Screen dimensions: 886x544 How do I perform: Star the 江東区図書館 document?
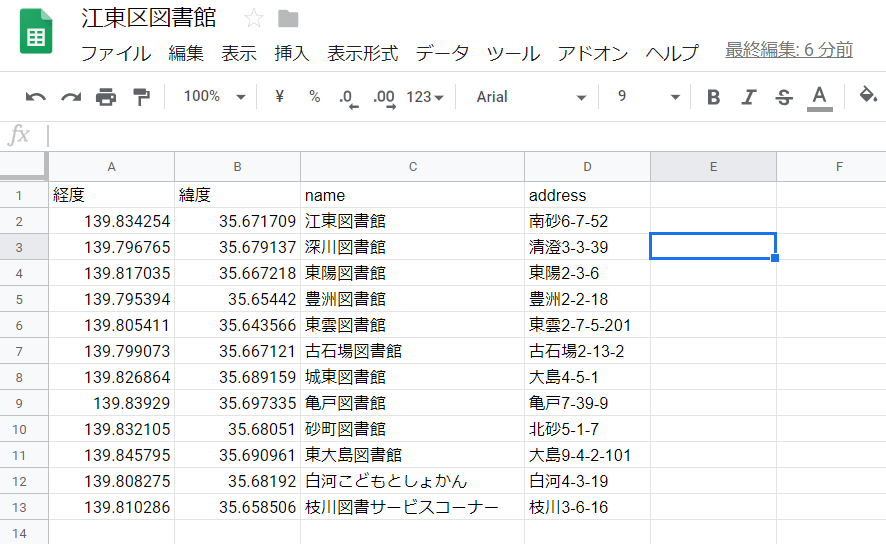254,19
